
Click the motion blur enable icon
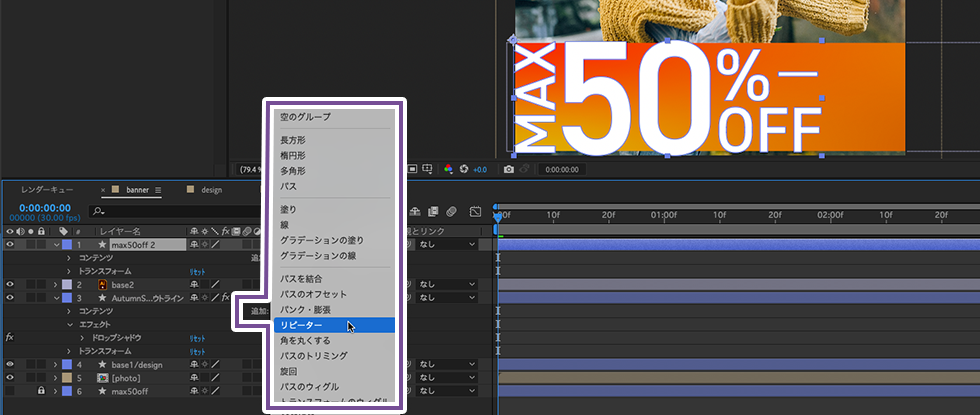[451, 212]
